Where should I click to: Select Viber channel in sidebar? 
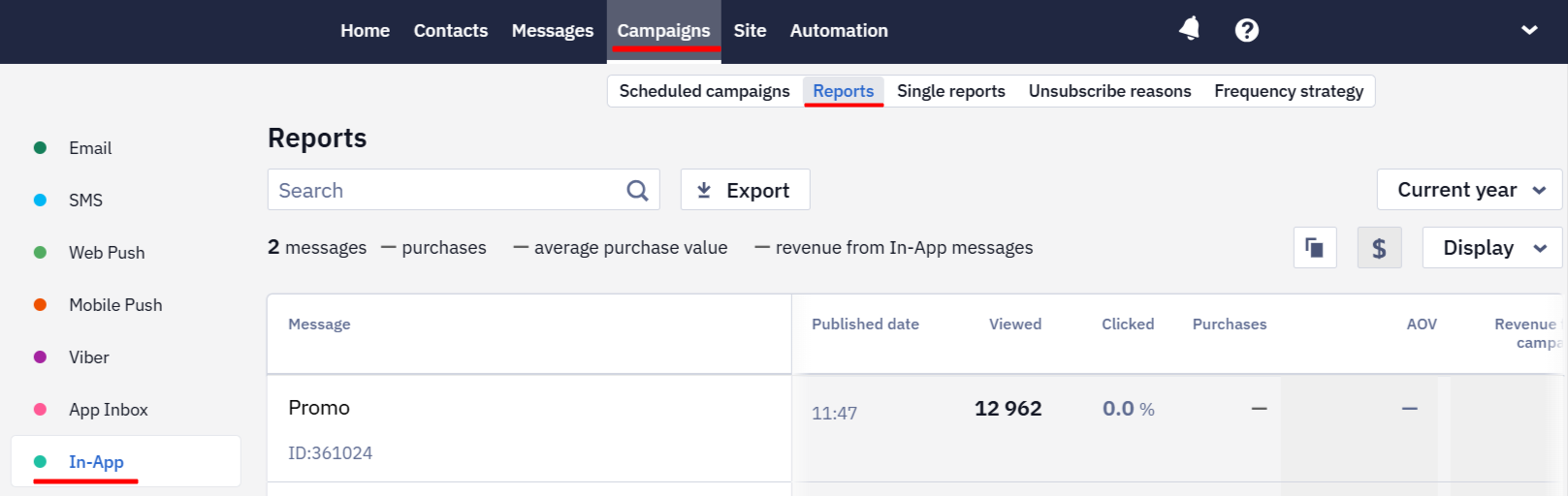89,357
